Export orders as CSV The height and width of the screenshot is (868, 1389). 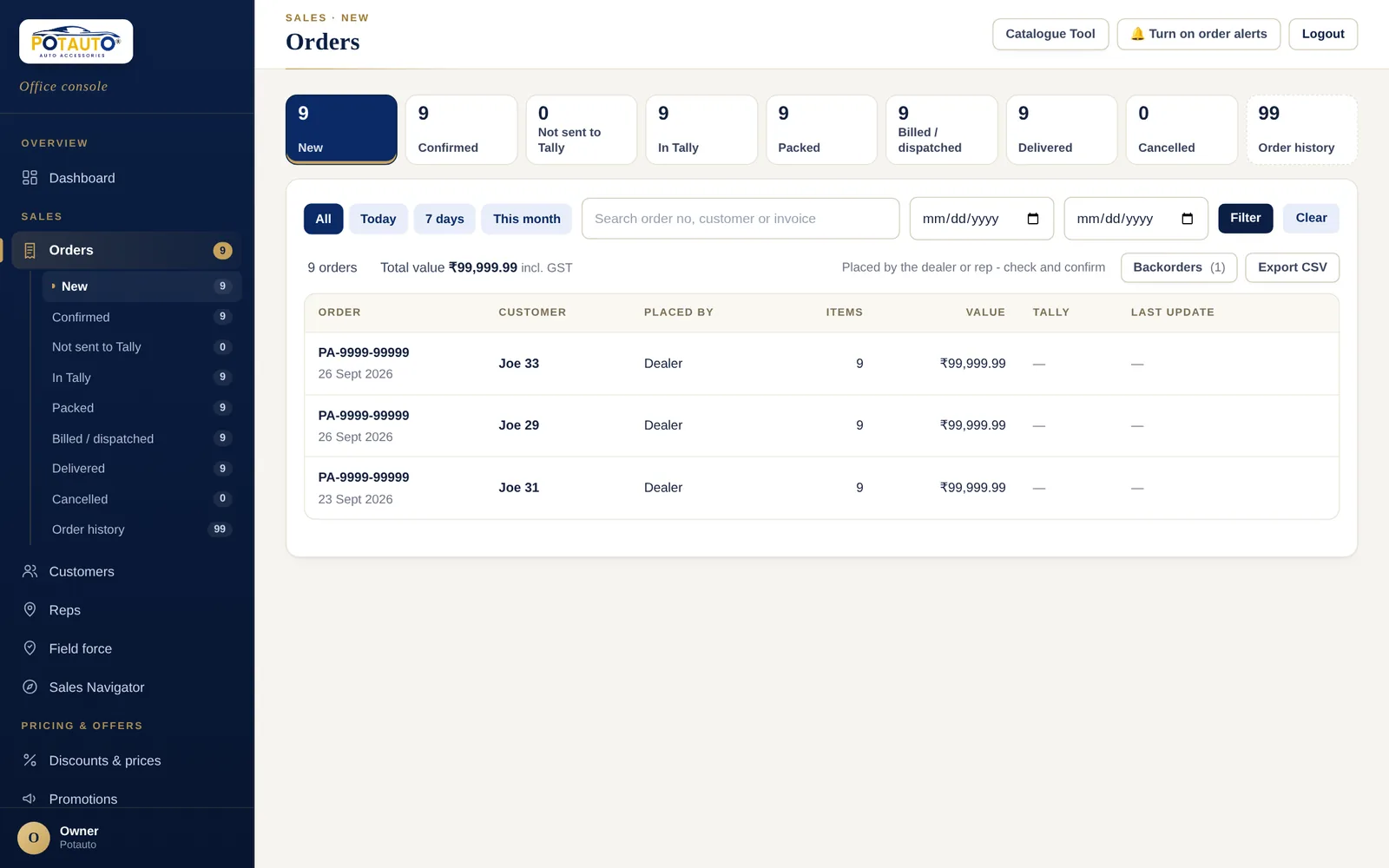(1293, 267)
